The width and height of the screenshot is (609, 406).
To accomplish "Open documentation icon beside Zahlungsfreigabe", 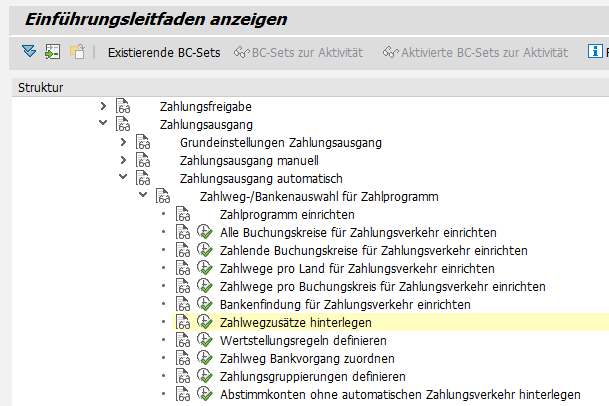I will (x=123, y=106).
